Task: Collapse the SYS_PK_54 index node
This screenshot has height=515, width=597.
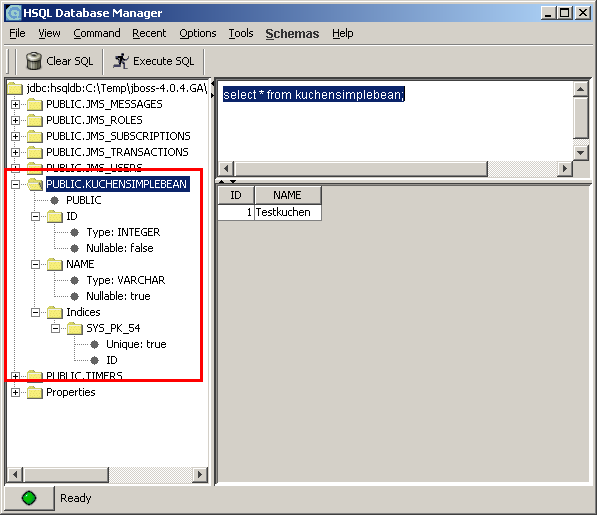Action: point(55,328)
